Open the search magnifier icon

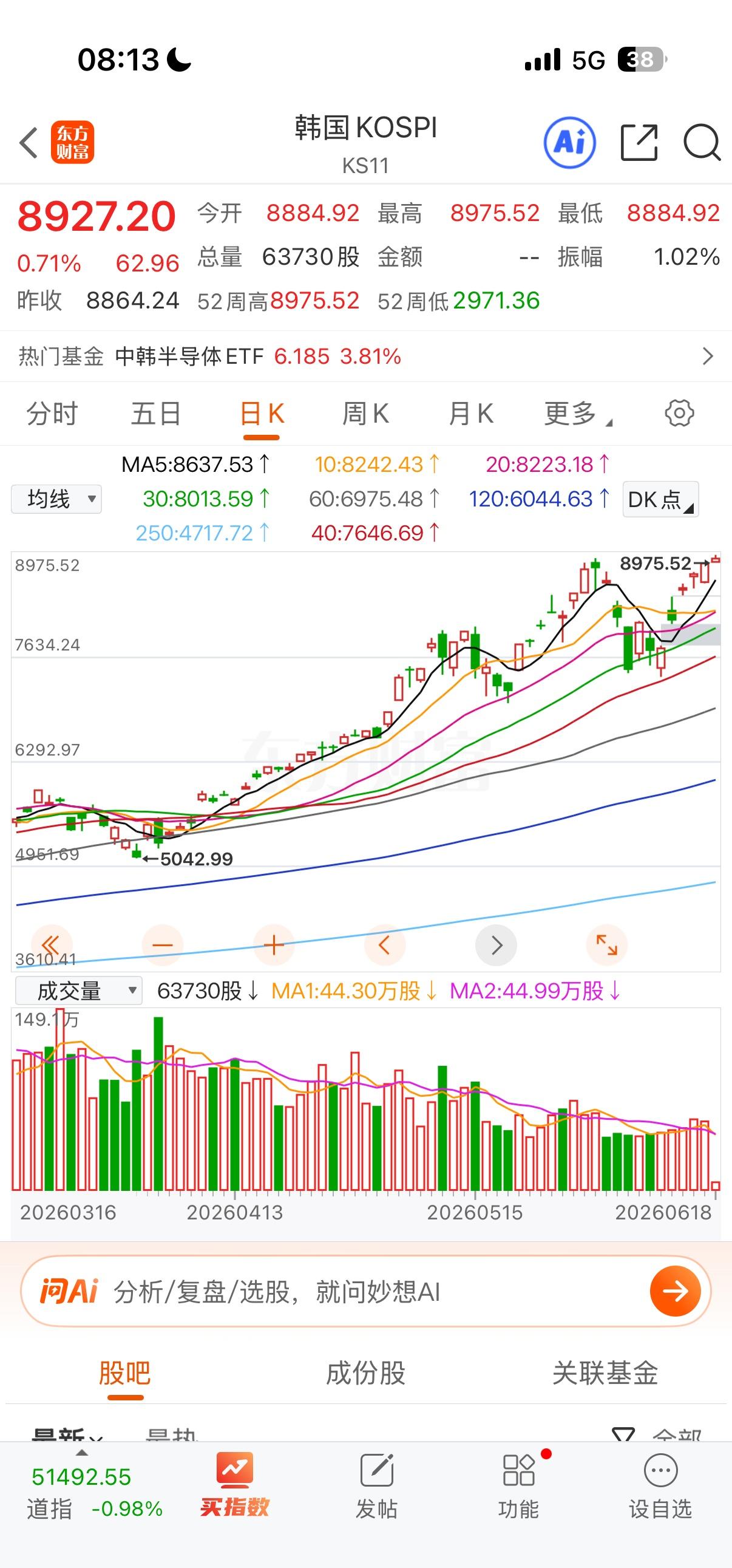[702, 143]
